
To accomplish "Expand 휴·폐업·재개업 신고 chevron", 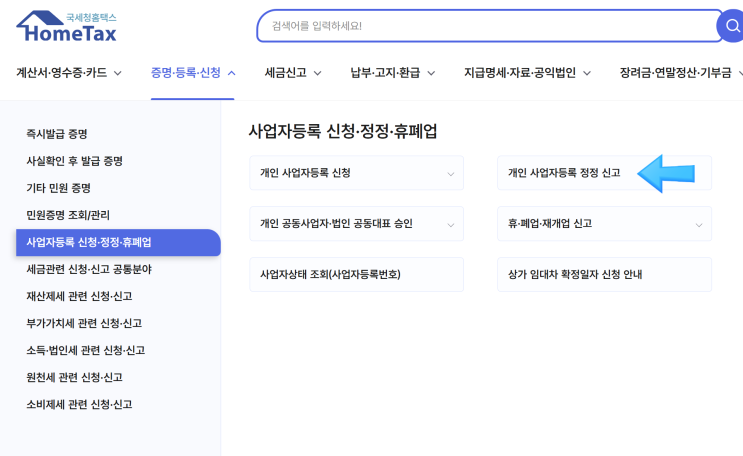I will 698,225.
